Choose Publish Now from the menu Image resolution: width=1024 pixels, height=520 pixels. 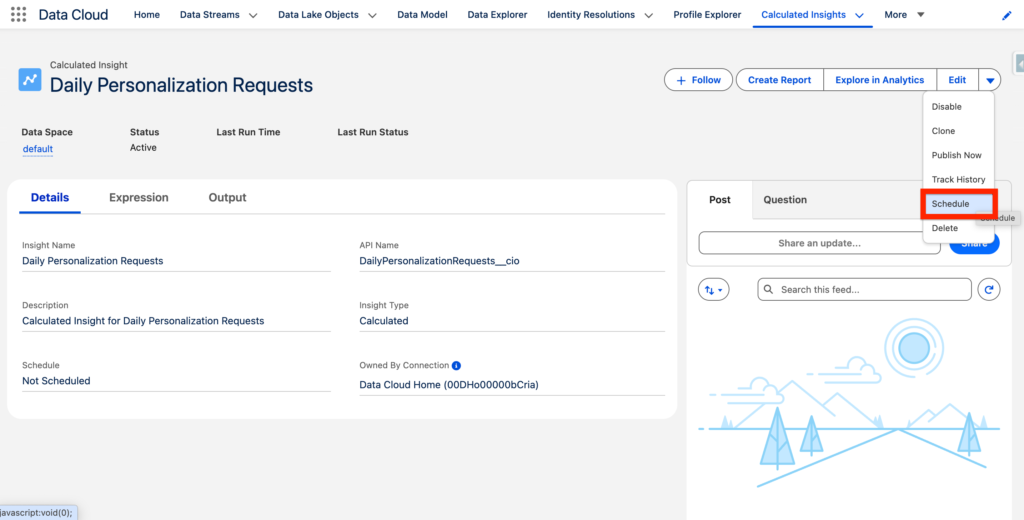(956, 155)
